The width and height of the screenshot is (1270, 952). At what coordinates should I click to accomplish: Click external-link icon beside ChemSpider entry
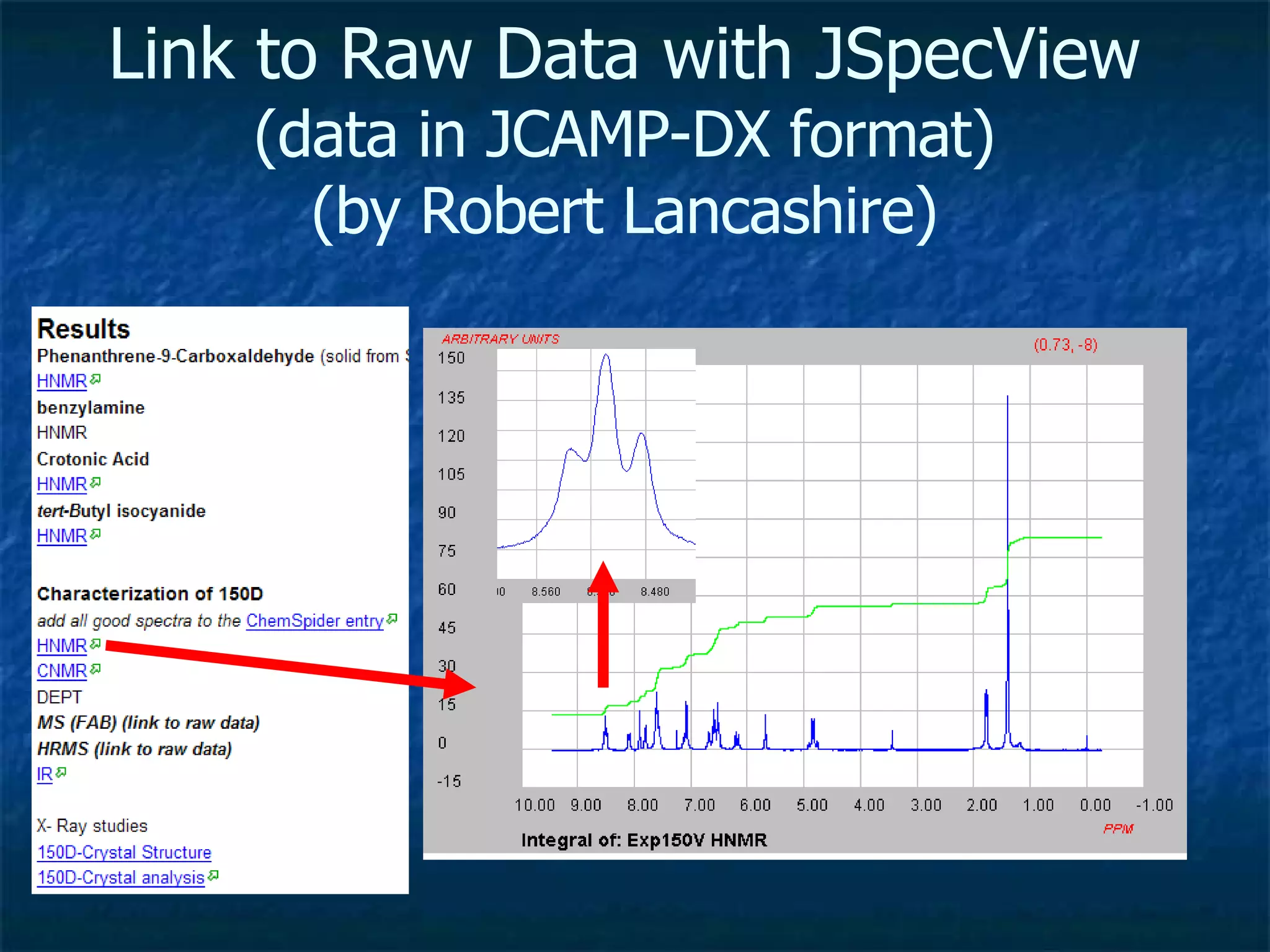pyautogui.click(x=392, y=619)
